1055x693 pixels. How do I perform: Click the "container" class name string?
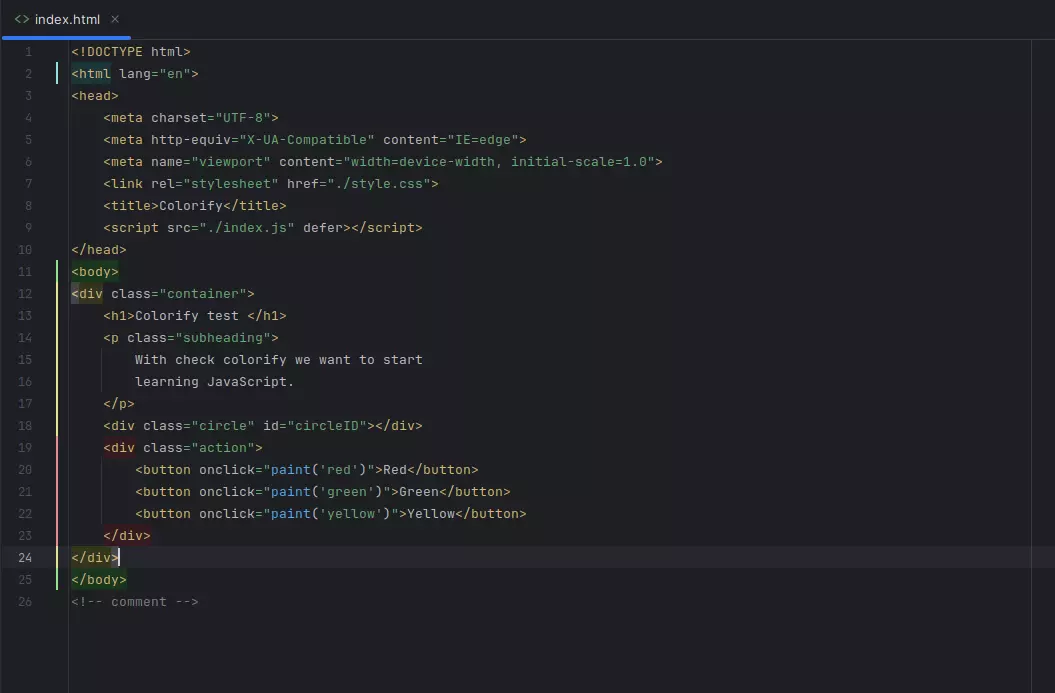point(203,293)
